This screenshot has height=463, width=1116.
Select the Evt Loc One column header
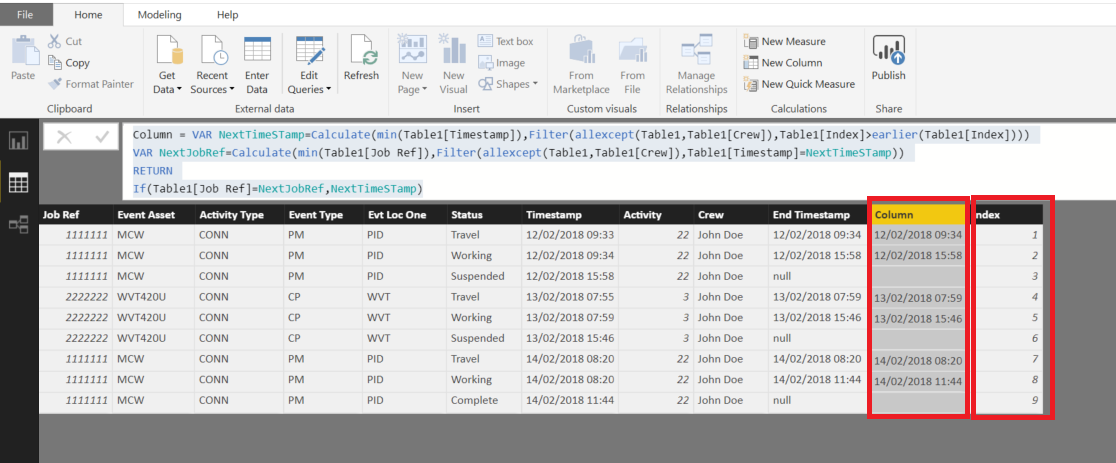tap(404, 215)
